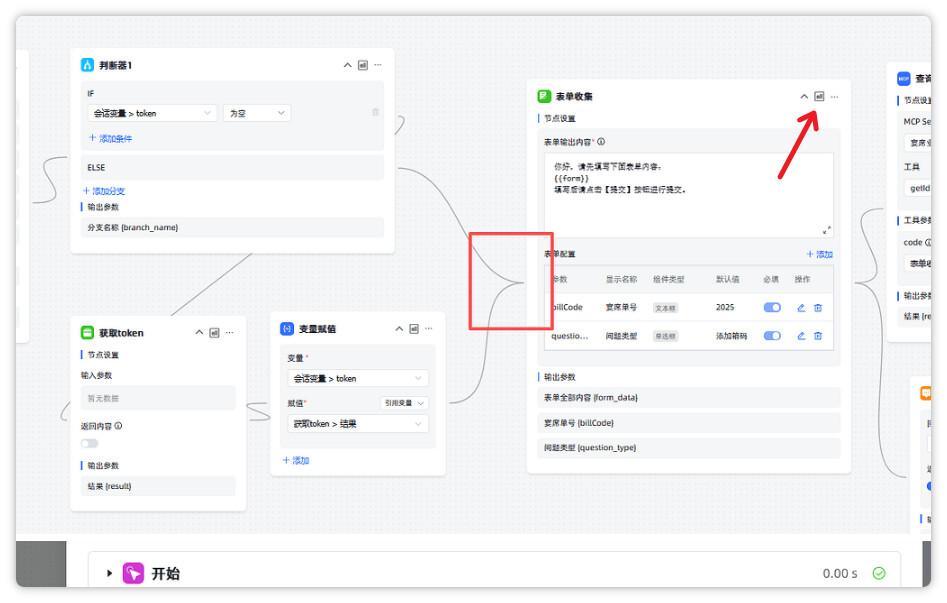
Task: Open the more options menu of 表单收集
Action: point(834,96)
